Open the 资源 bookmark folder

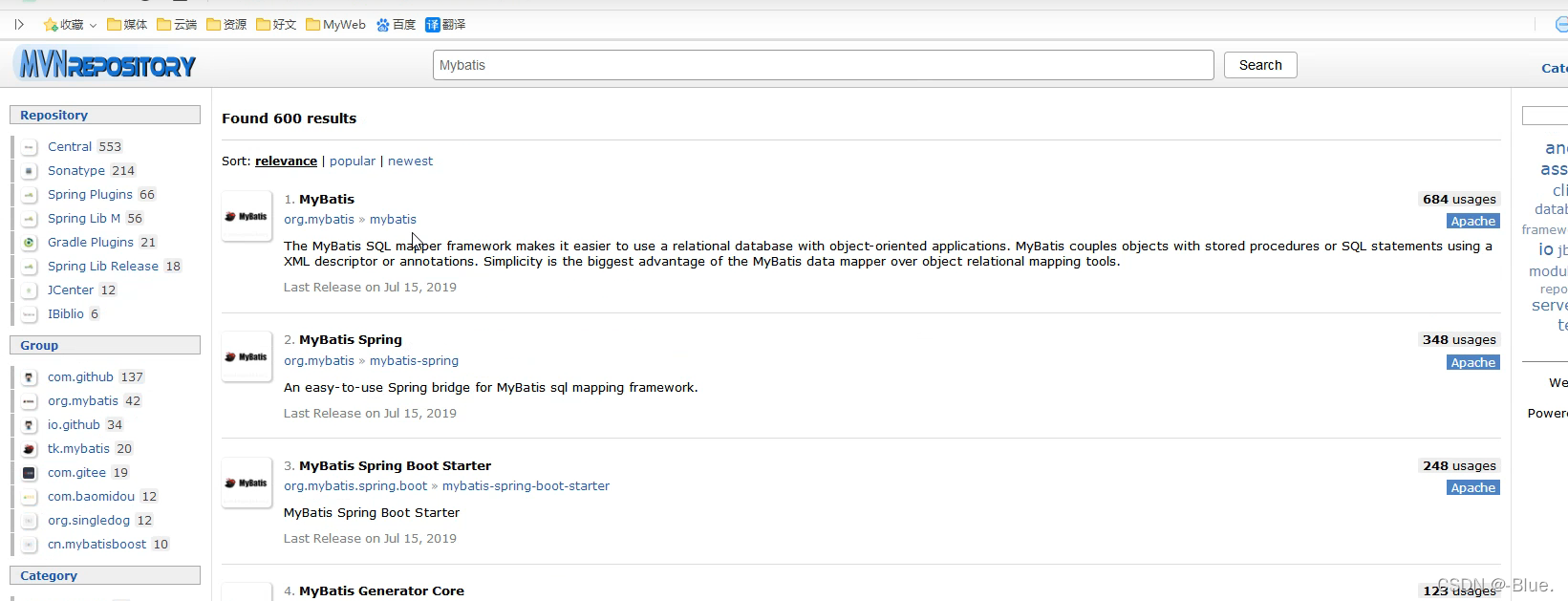pos(226,25)
